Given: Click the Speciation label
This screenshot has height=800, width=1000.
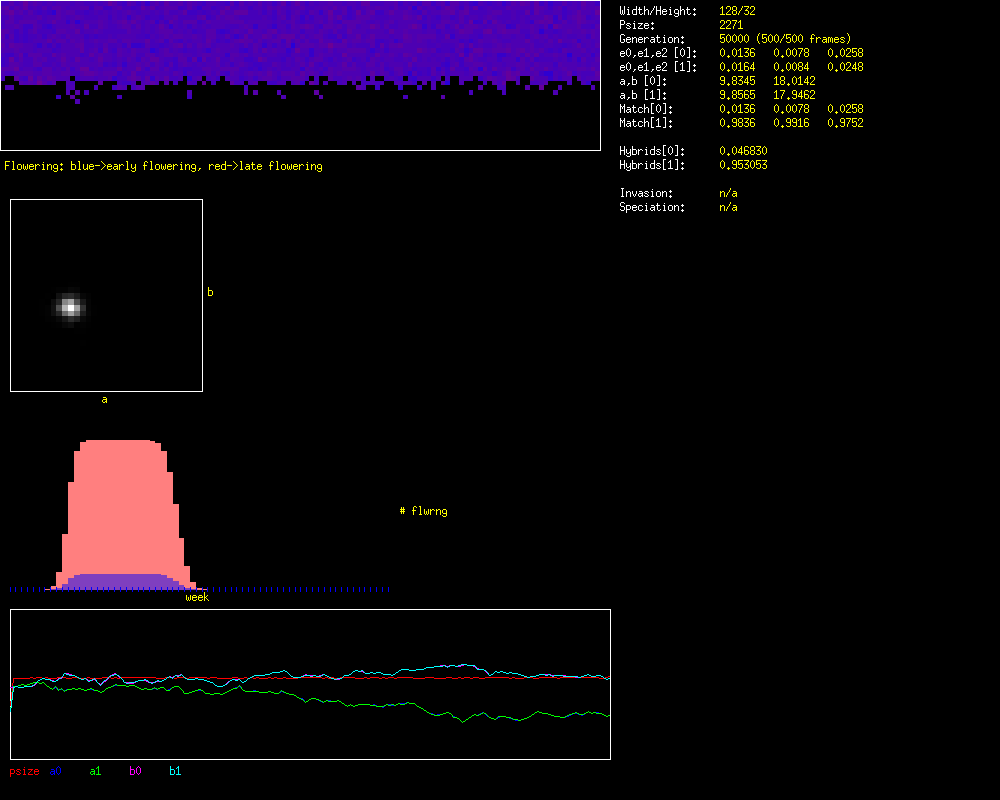Looking at the screenshot, I should pyautogui.click(x=652, y=207).
